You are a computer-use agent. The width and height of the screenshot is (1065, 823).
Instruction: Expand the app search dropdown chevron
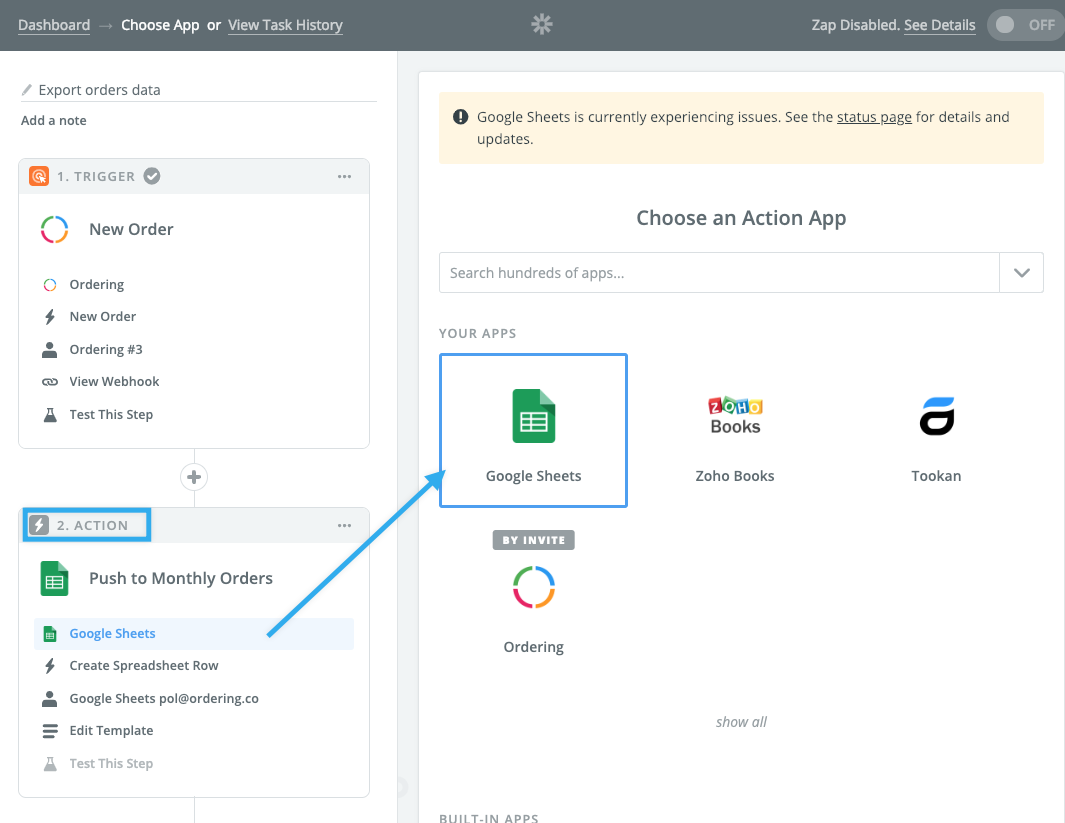point(1022,273)
